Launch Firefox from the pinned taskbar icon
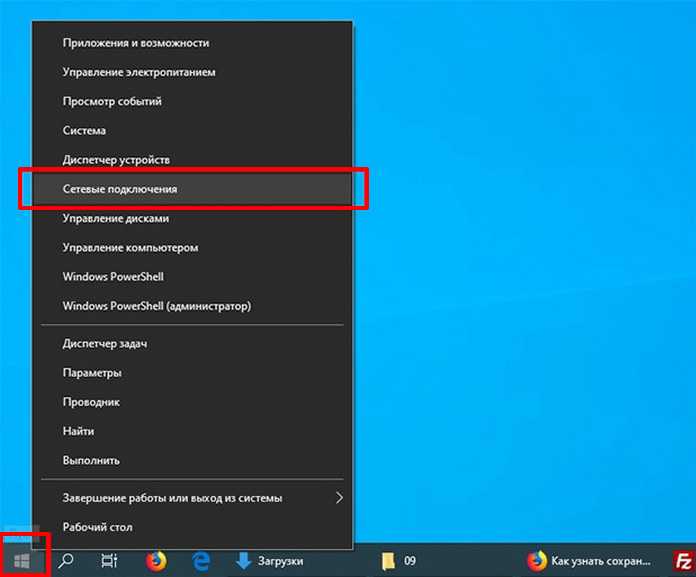Screen dimensions: 696x577 (156, 561)
